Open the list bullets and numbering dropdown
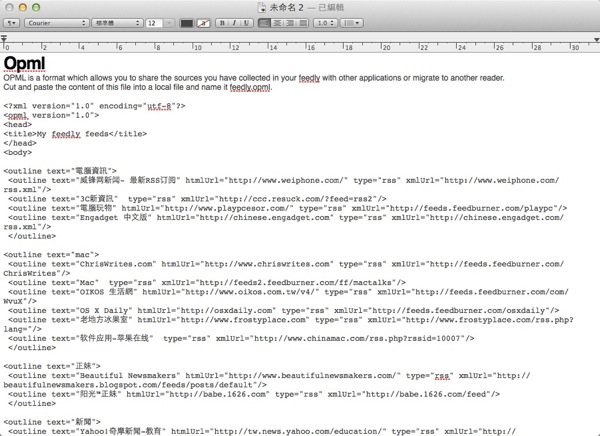 click(351, 23)
